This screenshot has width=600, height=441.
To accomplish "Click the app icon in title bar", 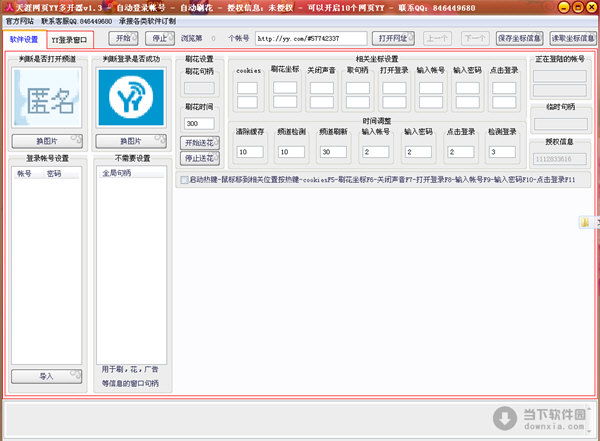I will coord(8,7).
